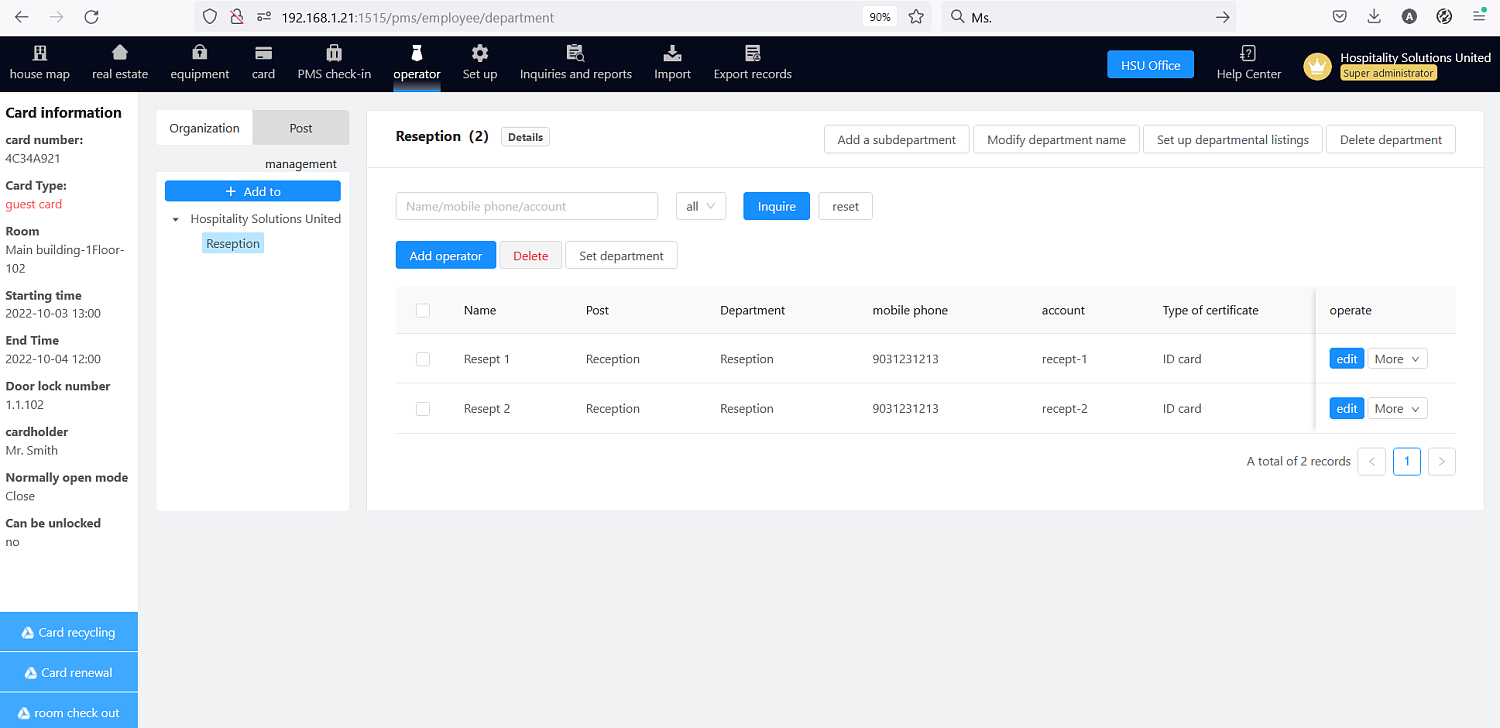Screen dimensions: 1500x728
Task: Edit the Resept 1 operator
Action: point(1347,359)
